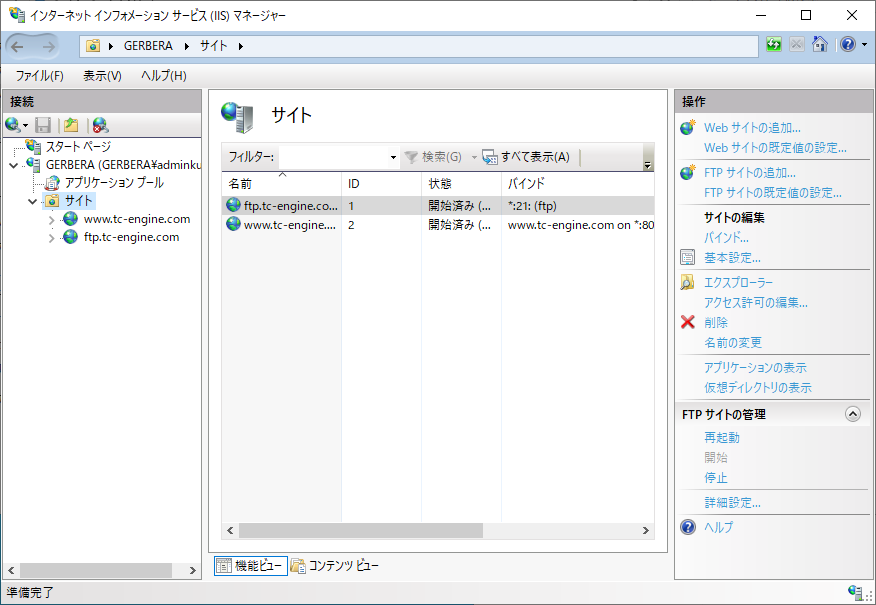Click ヘルプ link in actions pane
Viewport: 876px width, 605px height.
(718, 527)
